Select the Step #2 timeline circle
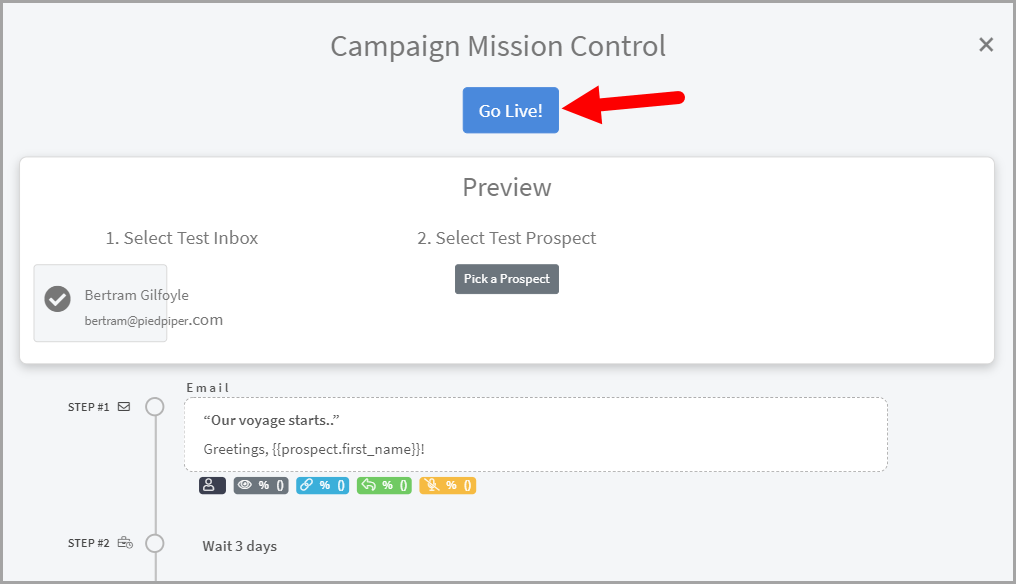The height and width of the screenshot is (584, 1016). tap(154, 543)
